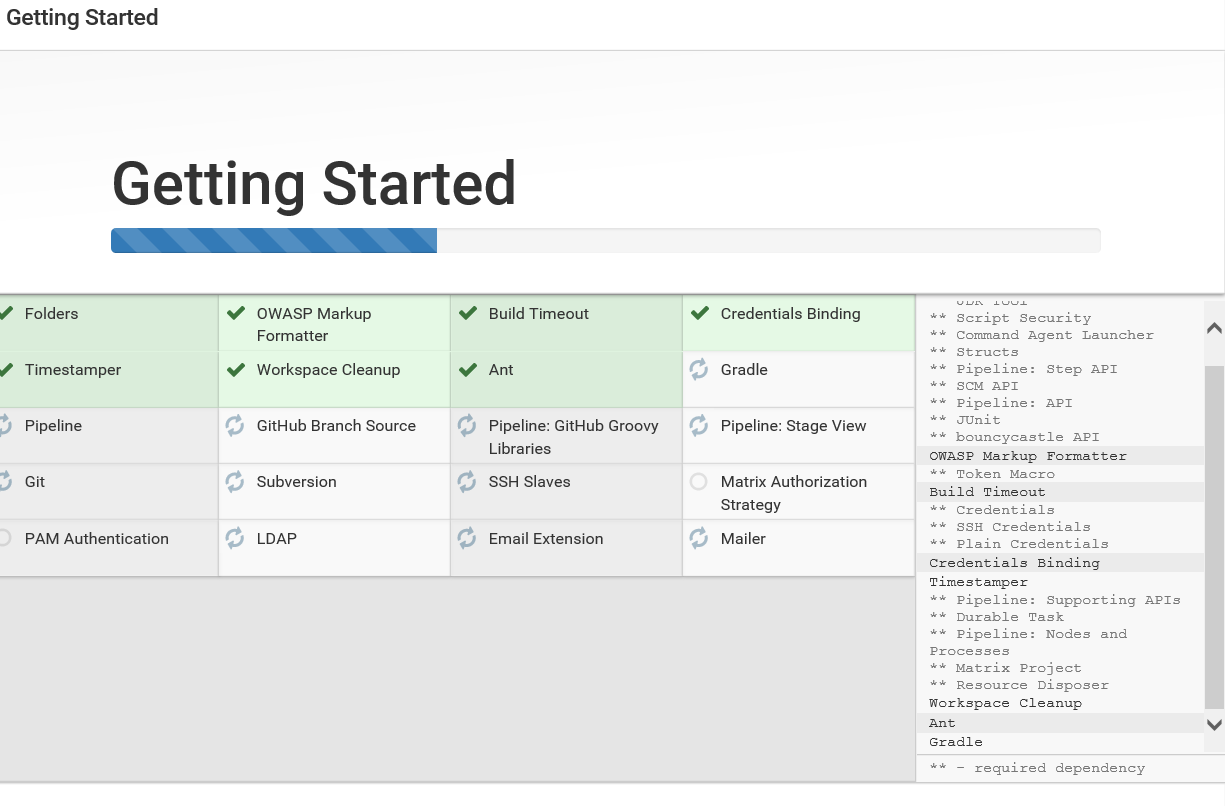The width and height of the screenshot is (1225, 806).
Task: Click the log panel scroll up arrow
Action: click(x=1214, y=328)
